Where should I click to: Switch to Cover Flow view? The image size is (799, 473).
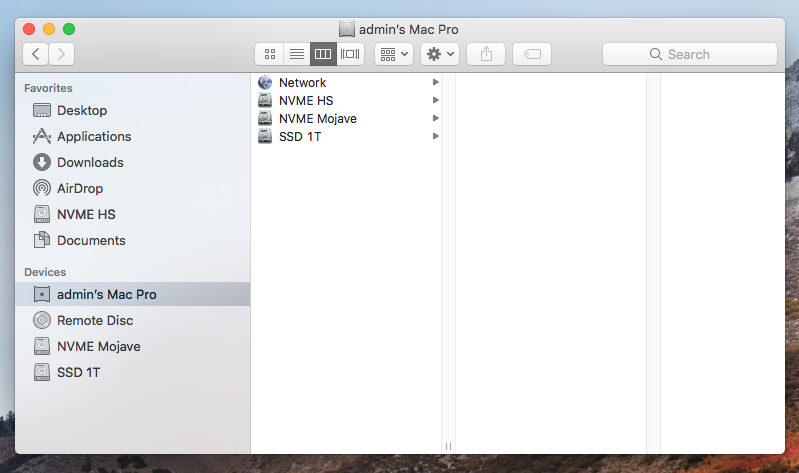(350, 54)
